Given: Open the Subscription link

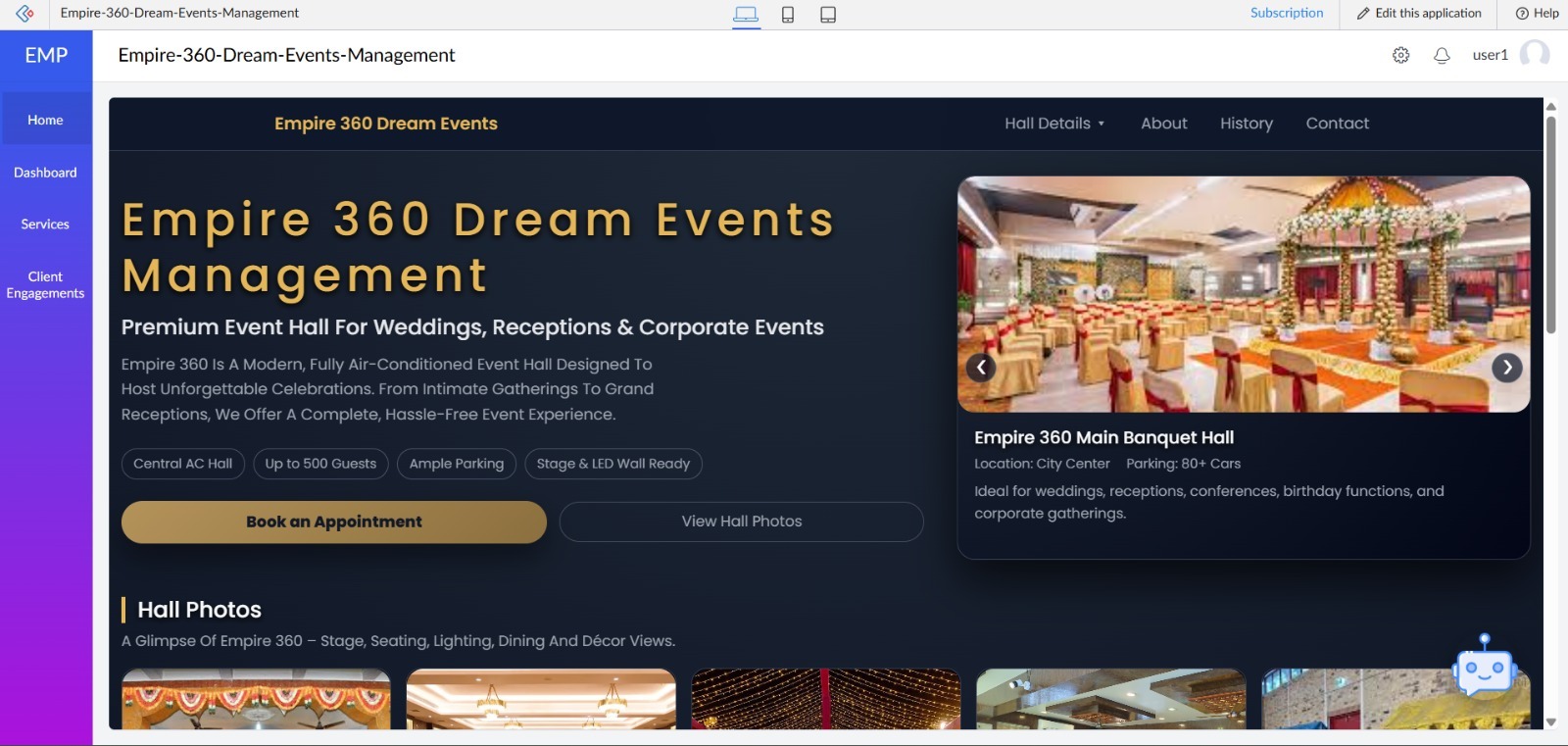Looking at the screenshot, I should [x=1286, y=13].
